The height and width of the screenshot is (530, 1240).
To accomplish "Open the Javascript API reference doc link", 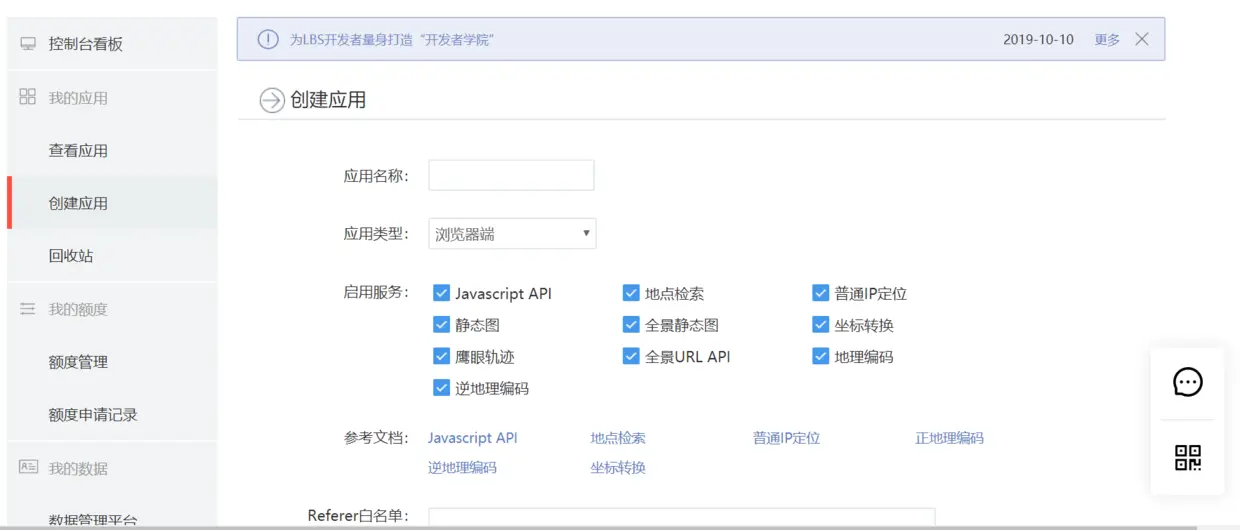I will coord(473,438).
